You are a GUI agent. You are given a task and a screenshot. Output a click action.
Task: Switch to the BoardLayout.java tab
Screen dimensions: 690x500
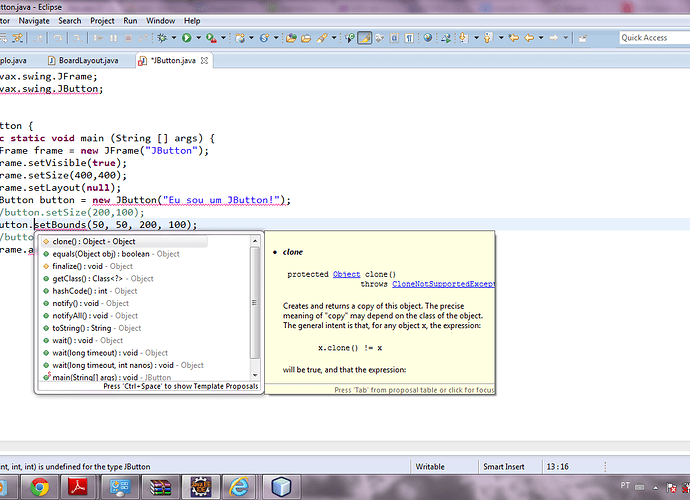tap(83, 61)
